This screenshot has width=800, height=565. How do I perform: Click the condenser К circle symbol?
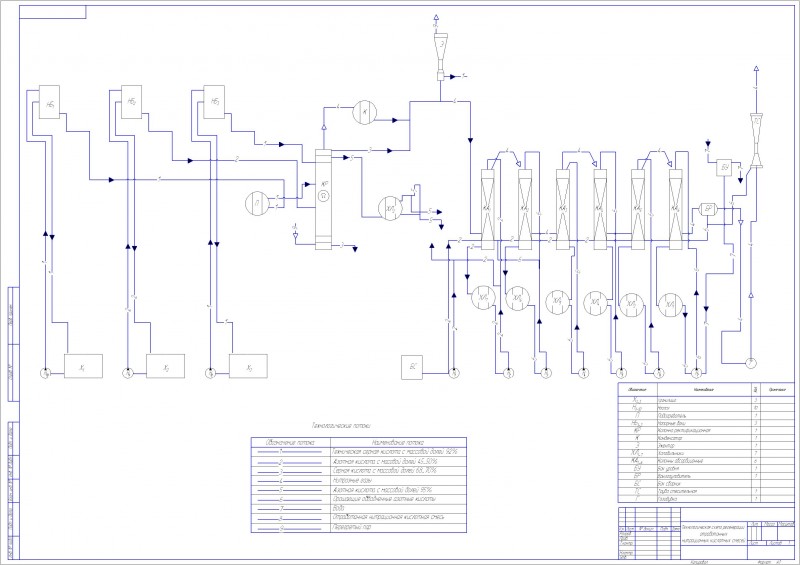tap(365, 112)
